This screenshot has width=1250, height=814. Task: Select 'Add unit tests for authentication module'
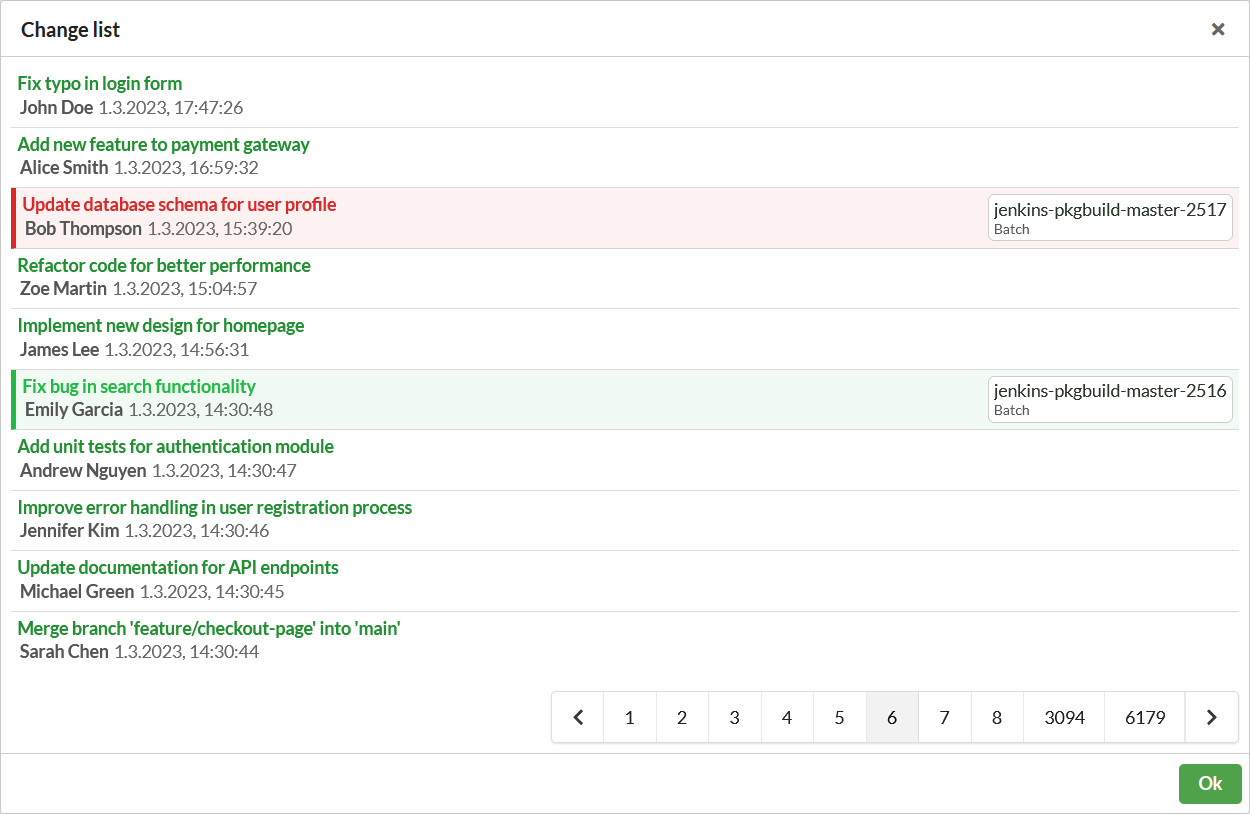tap(175, 446)
